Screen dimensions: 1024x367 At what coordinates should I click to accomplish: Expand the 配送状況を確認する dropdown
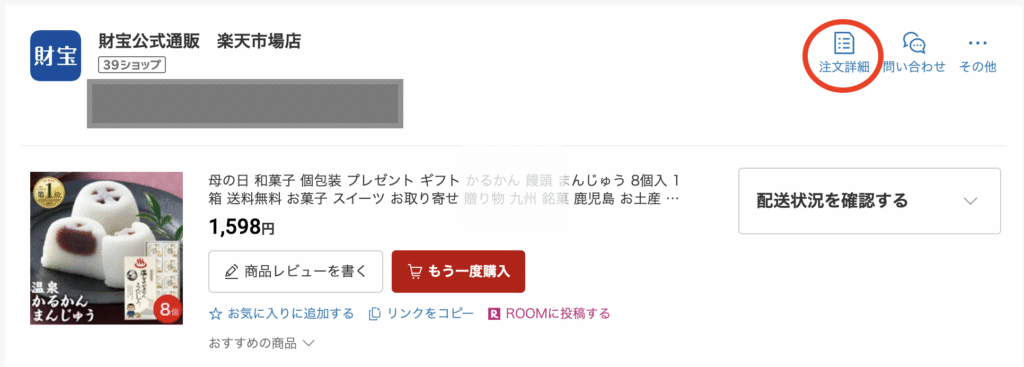pyautogui.click(x=869, y=201)
